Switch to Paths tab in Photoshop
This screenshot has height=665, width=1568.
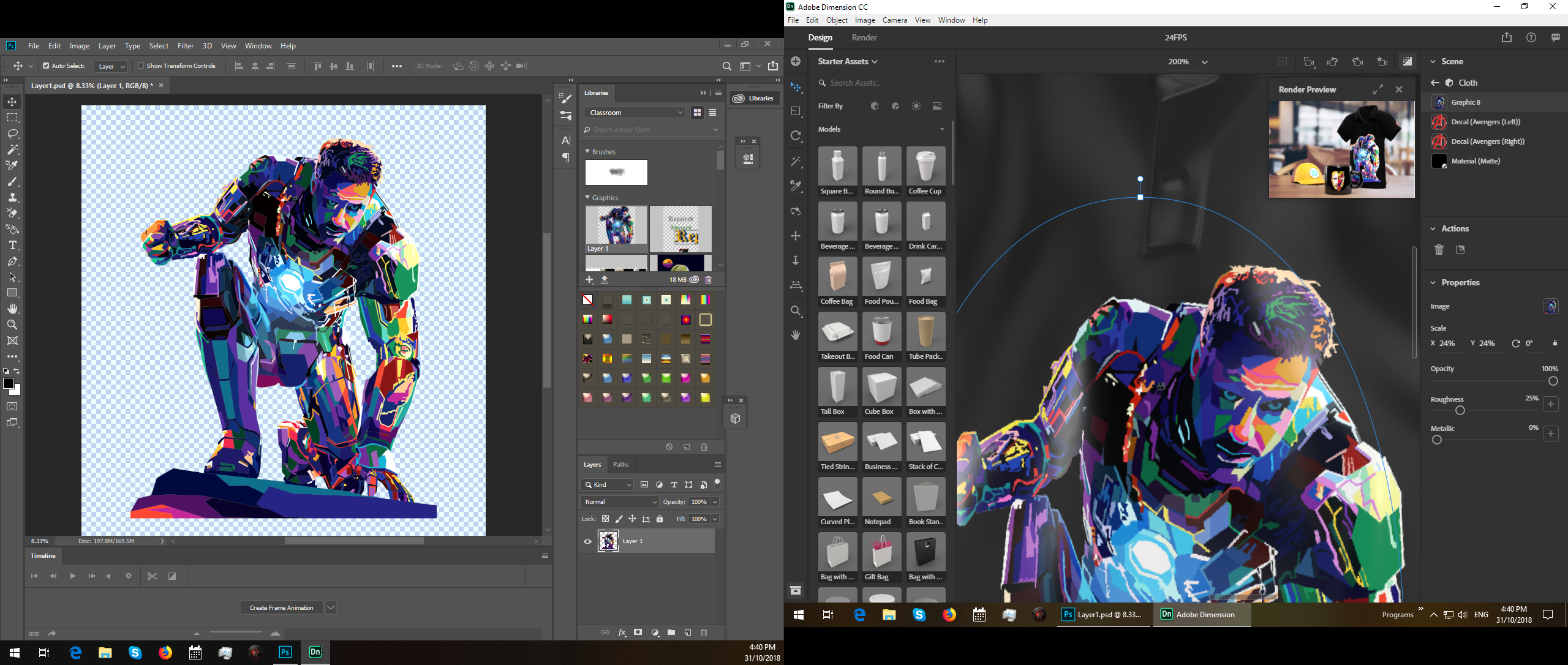620,464
